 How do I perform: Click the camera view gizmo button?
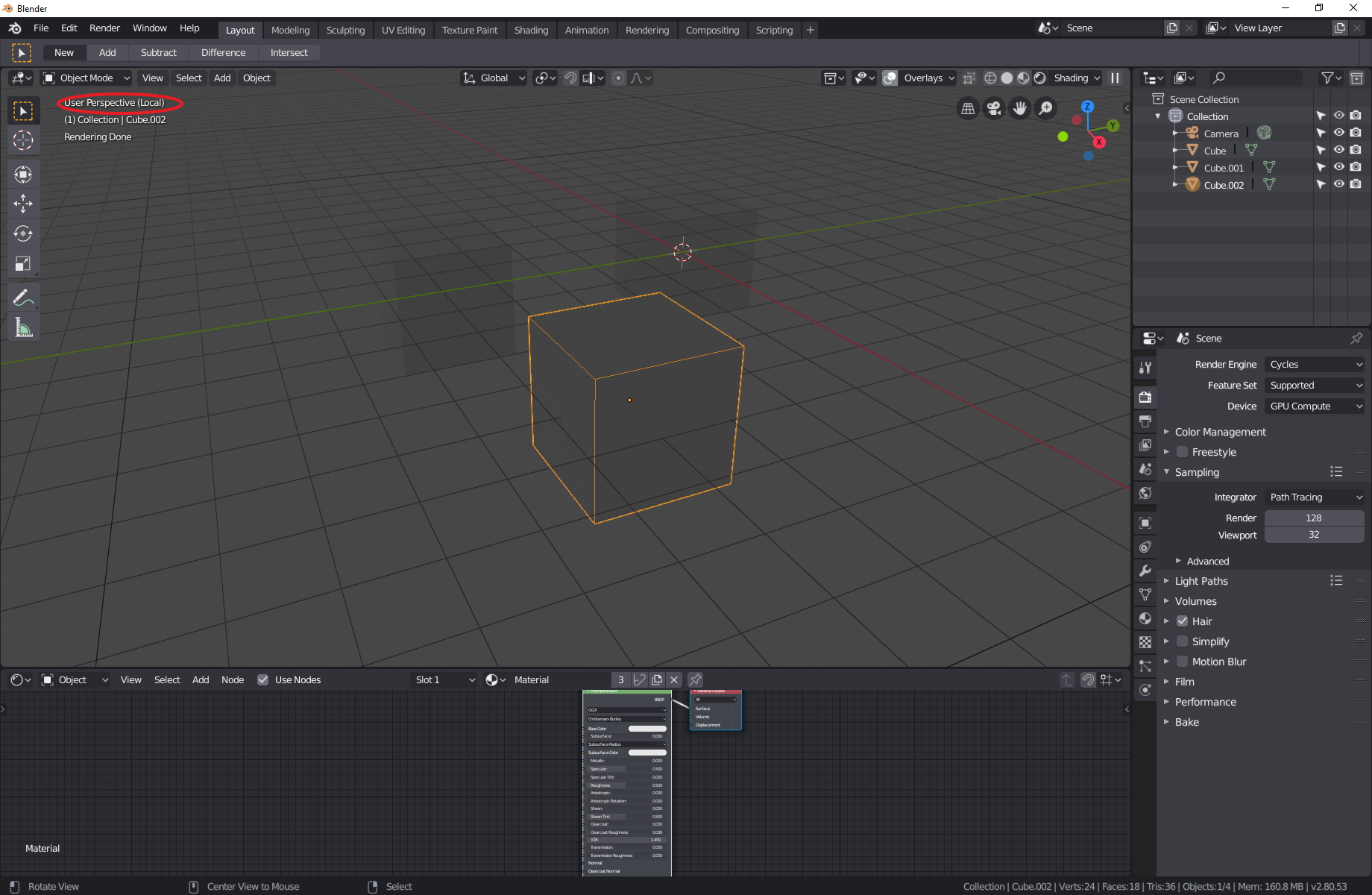(x=993, y=109)
